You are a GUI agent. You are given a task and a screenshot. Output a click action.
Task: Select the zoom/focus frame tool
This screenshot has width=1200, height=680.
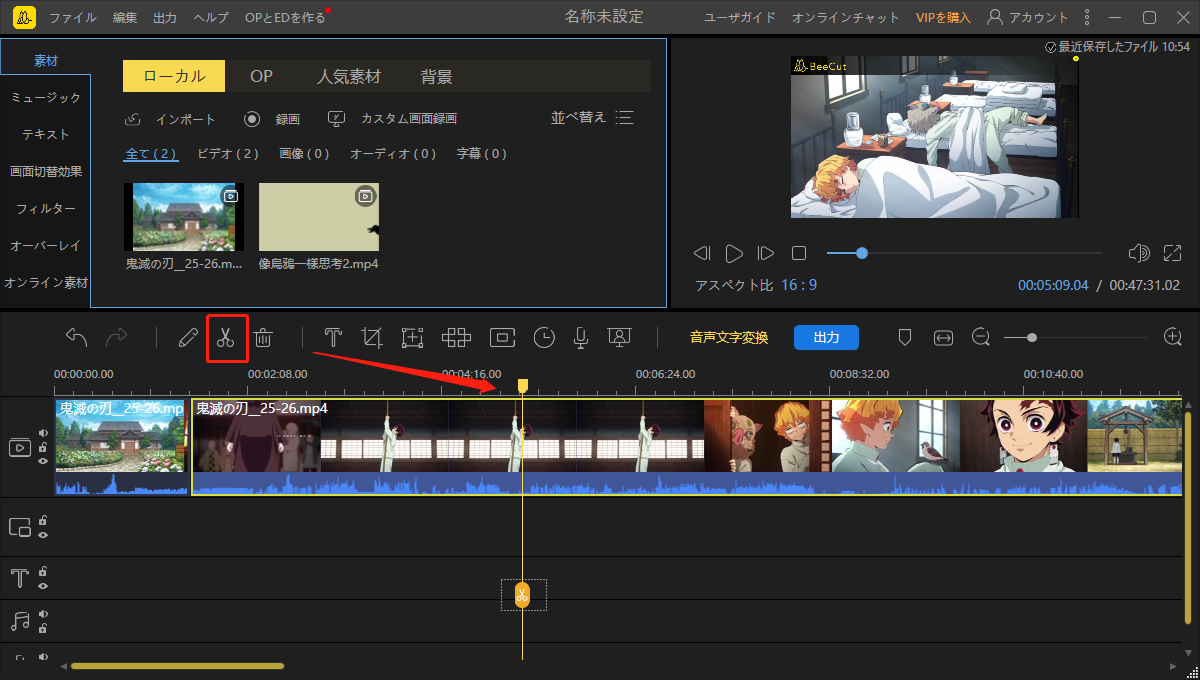coord(412,338)
